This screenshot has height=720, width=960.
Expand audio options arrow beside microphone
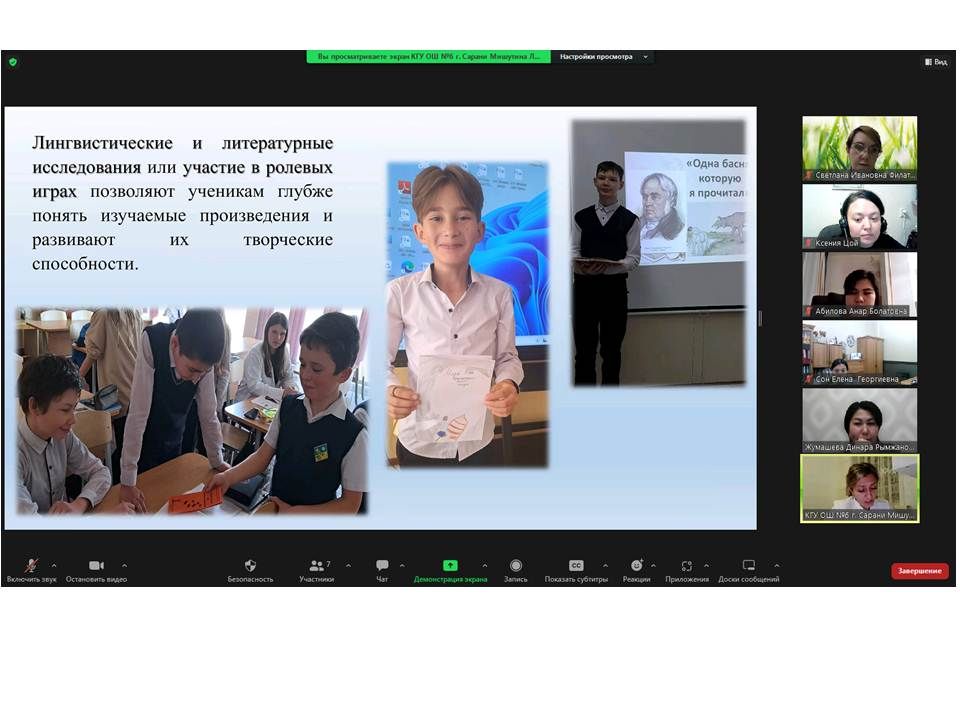tap(54, 565)
